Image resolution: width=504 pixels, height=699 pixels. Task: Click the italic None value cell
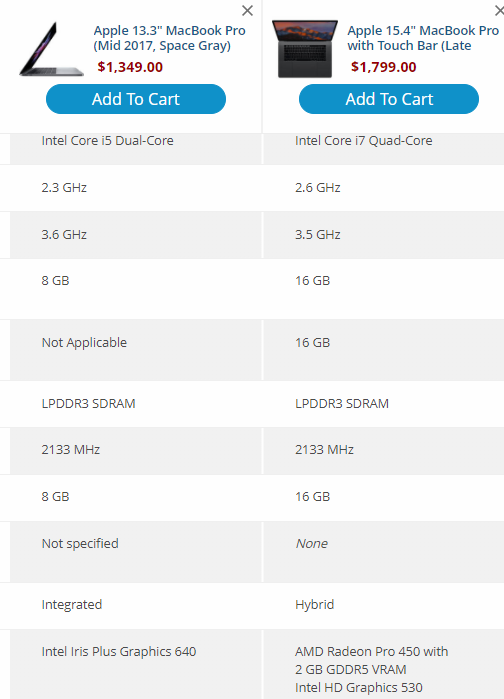tap(384, 552)
